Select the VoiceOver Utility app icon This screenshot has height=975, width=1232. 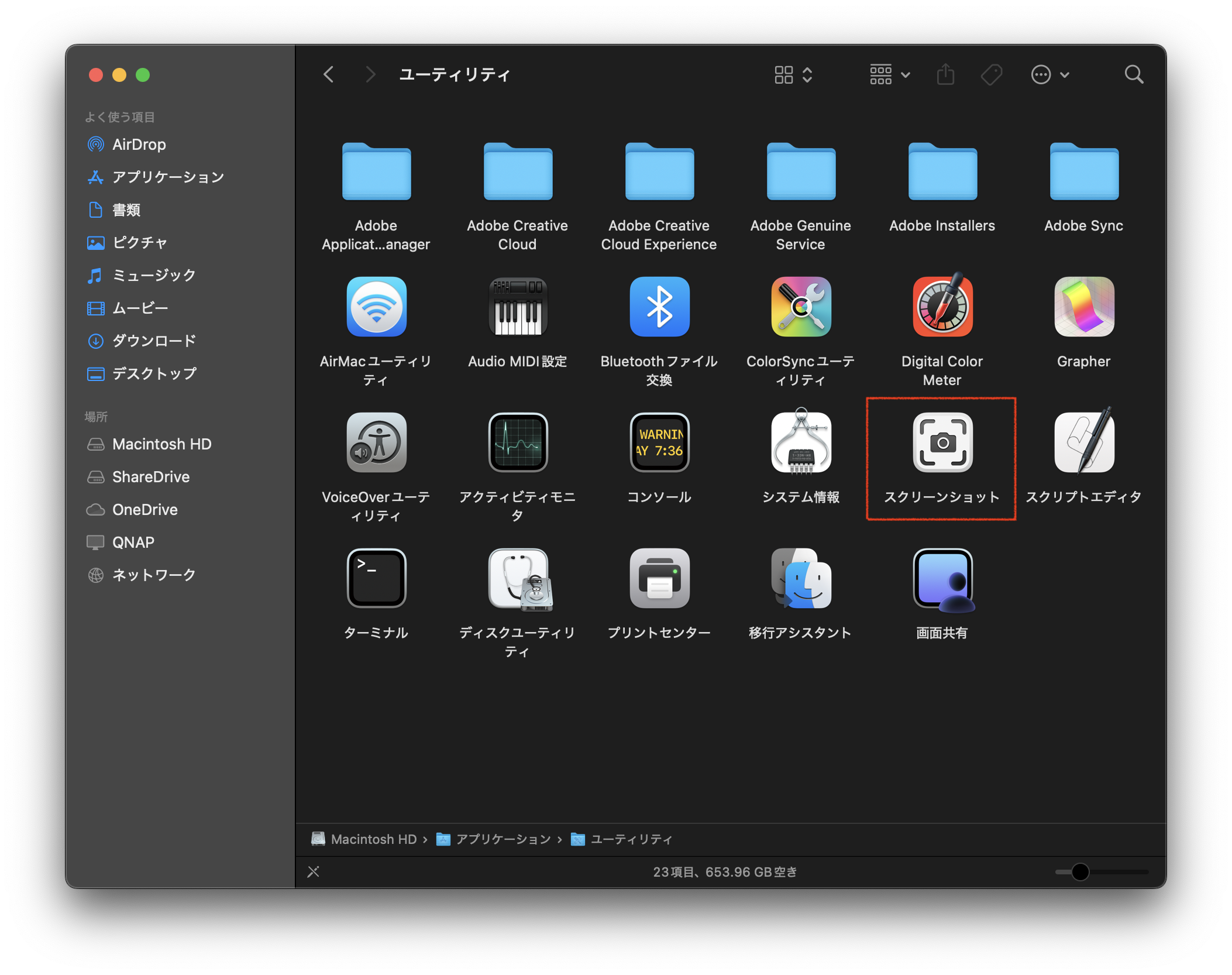[376, 442]
